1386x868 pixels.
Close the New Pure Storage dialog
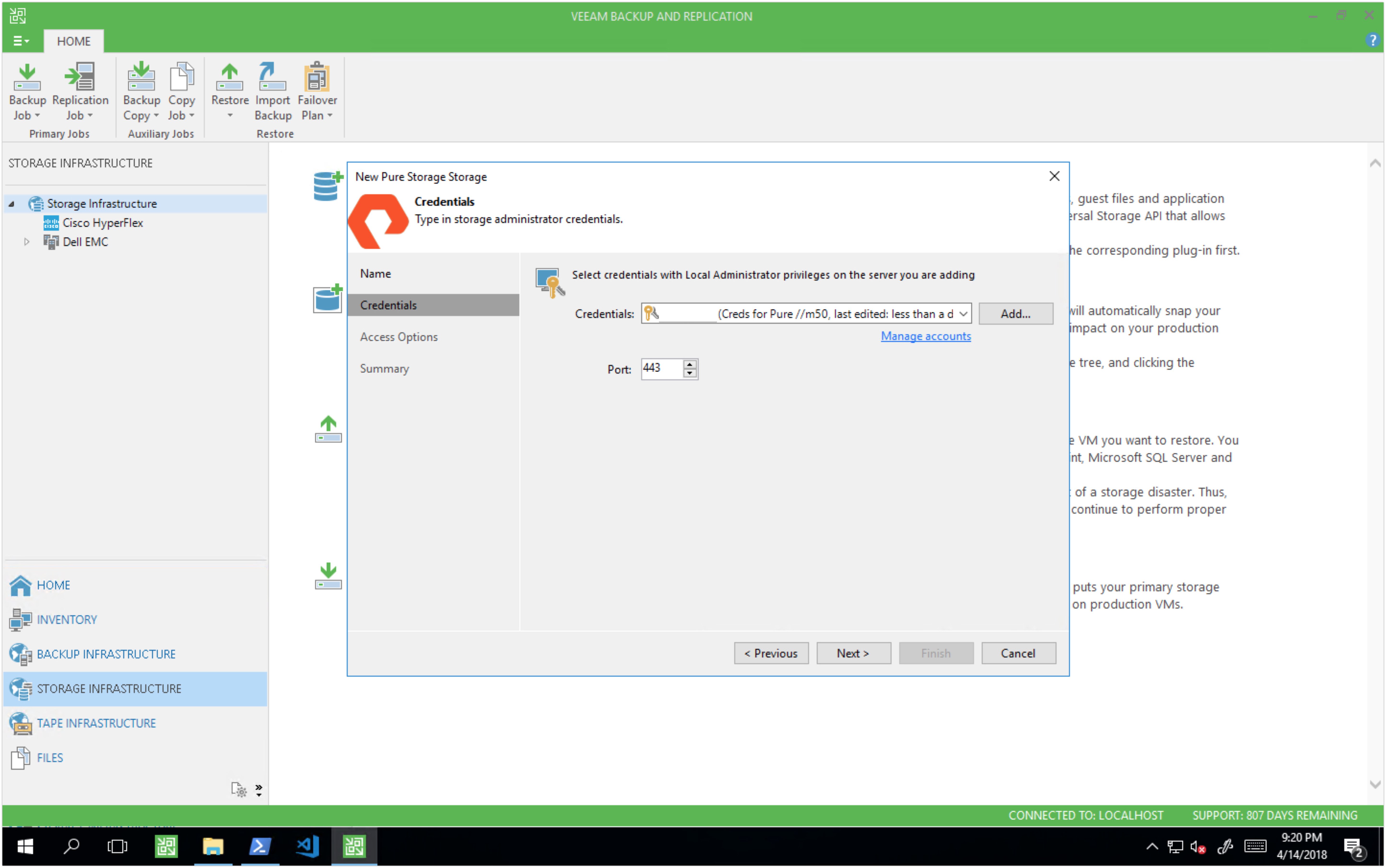coord(1054,176)
